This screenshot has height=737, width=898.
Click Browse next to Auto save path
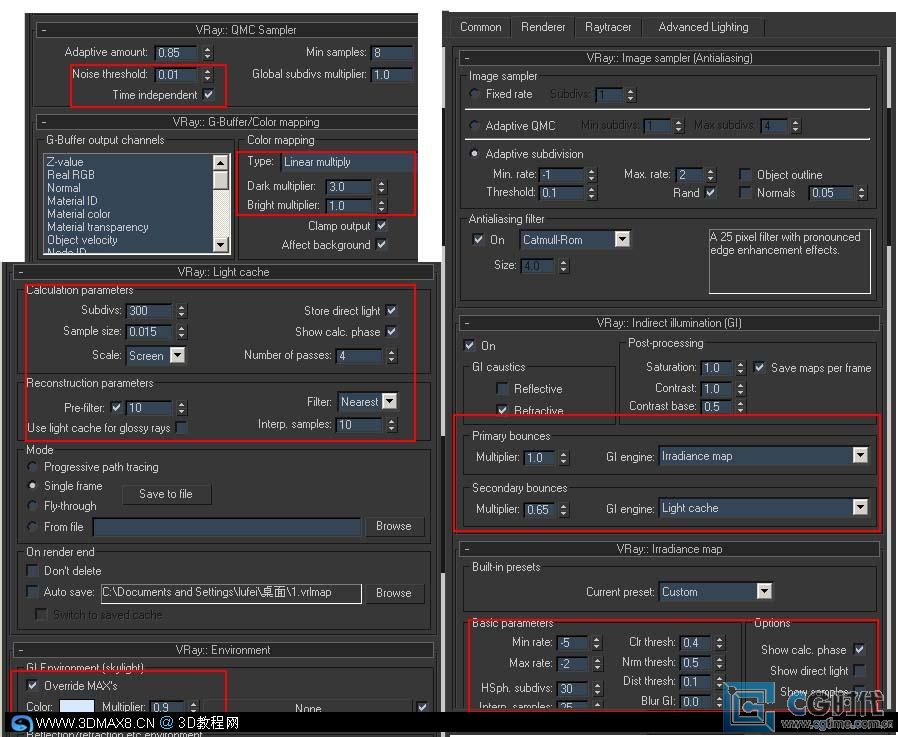(x=393, y=593)
